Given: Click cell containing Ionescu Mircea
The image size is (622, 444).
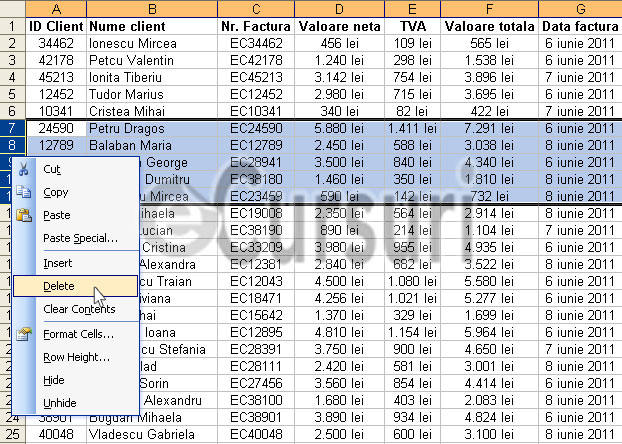Looking at the screenshot, I should (152, 43).
